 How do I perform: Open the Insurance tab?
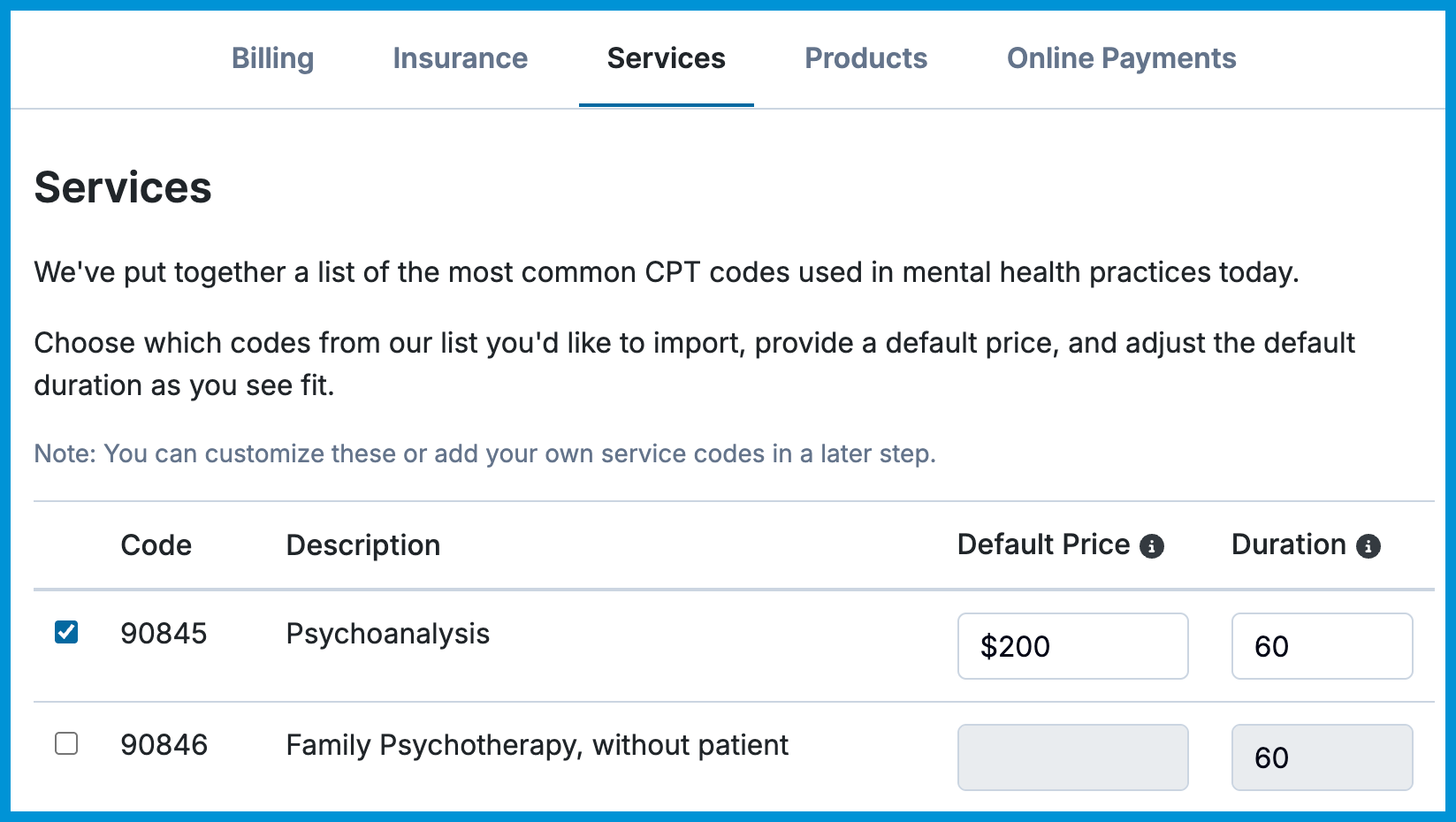460,58
